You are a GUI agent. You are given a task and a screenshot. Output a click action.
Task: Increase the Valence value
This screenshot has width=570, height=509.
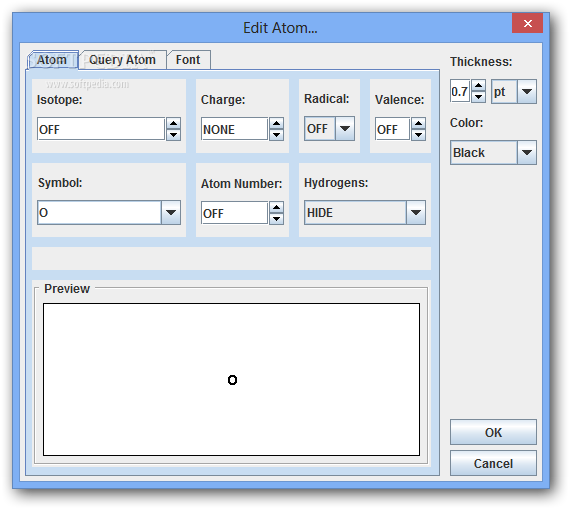pyautogui.click(x=418, y=124)
